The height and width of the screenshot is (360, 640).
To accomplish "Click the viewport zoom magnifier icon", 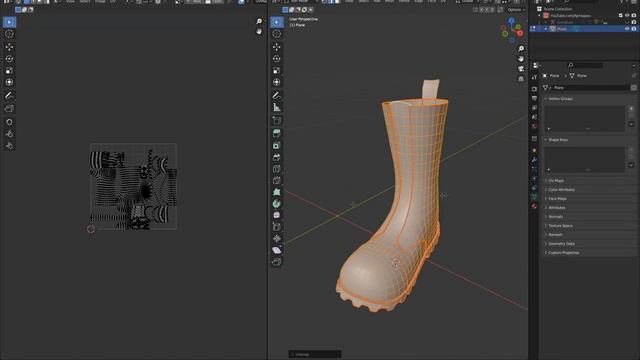I will pos(521,49).
